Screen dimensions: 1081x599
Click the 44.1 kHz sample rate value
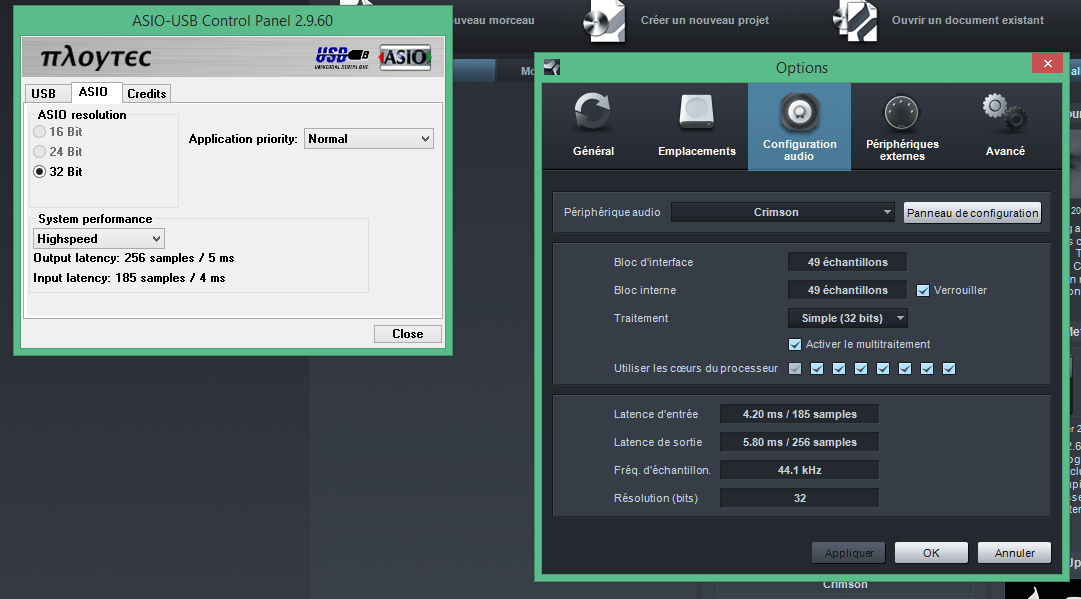point(799,470)
